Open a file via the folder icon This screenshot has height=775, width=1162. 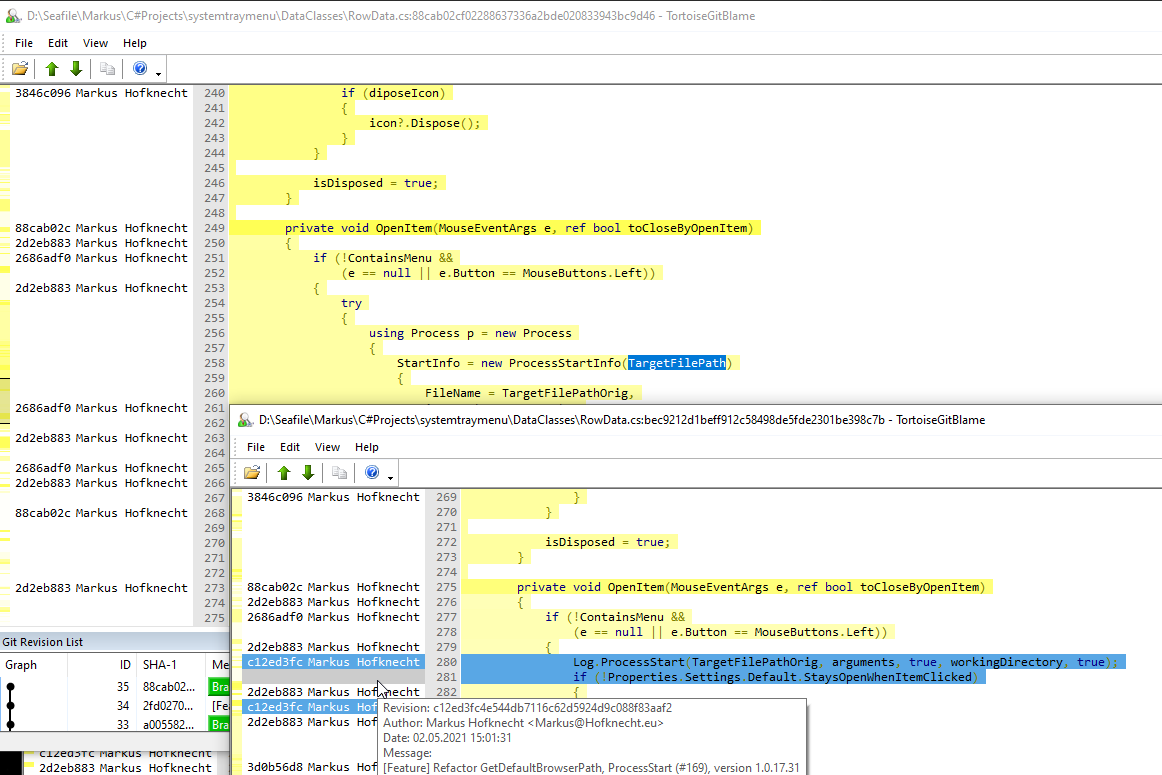click(19, 68)
